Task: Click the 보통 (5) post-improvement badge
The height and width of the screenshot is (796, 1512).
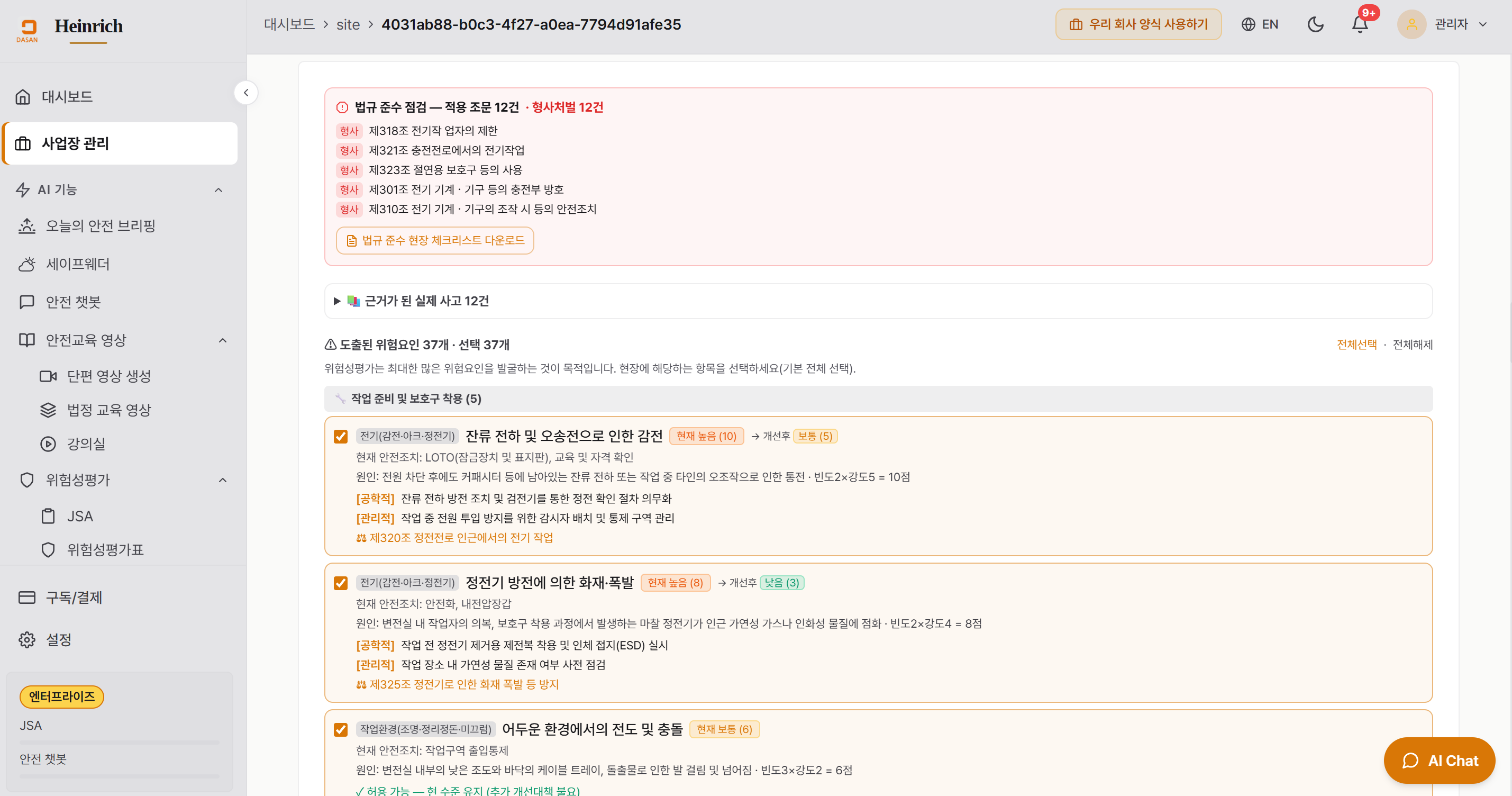Action: coord(815,436)
